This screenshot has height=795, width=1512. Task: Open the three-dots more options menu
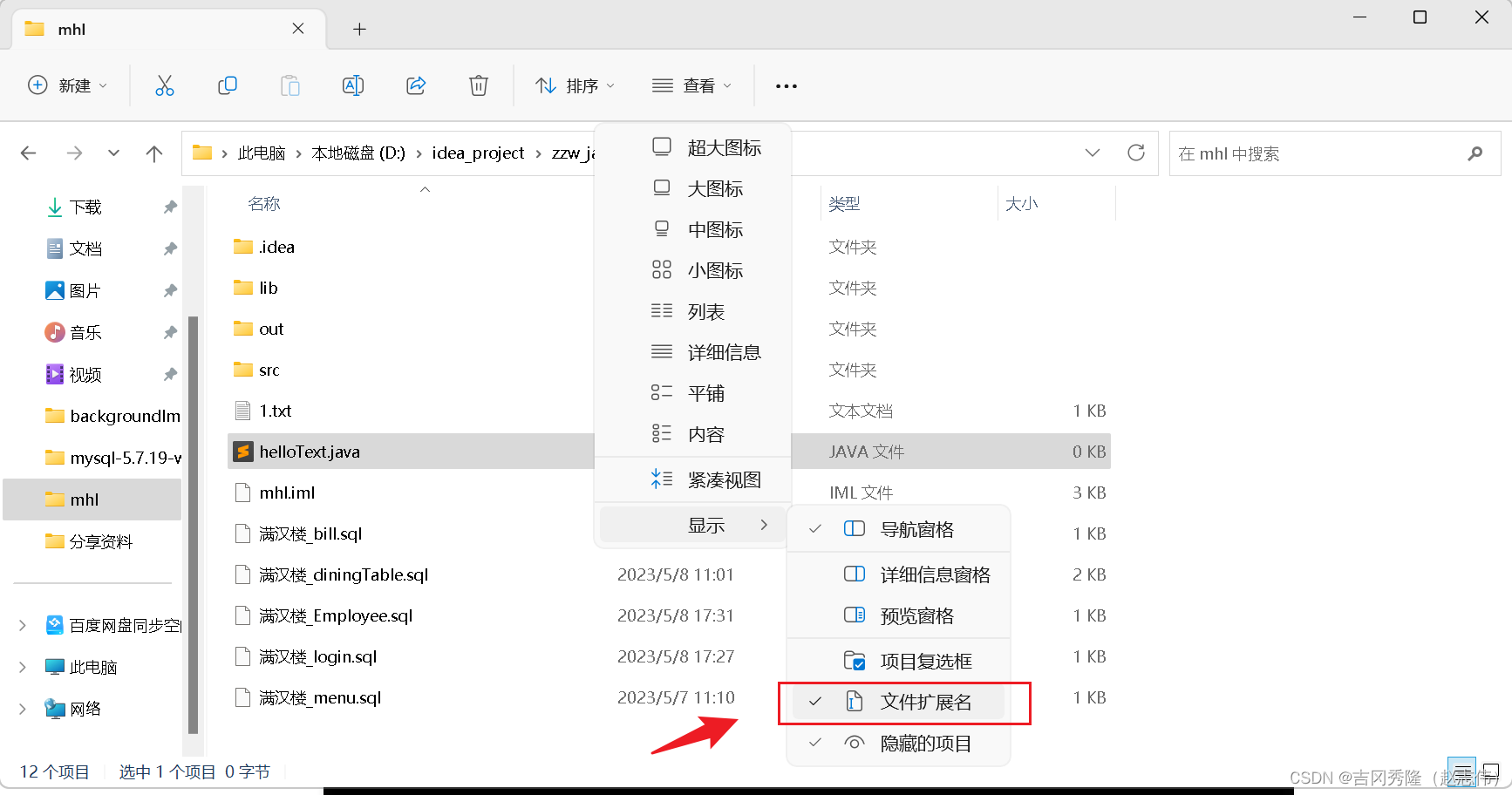tap(787, 85)
